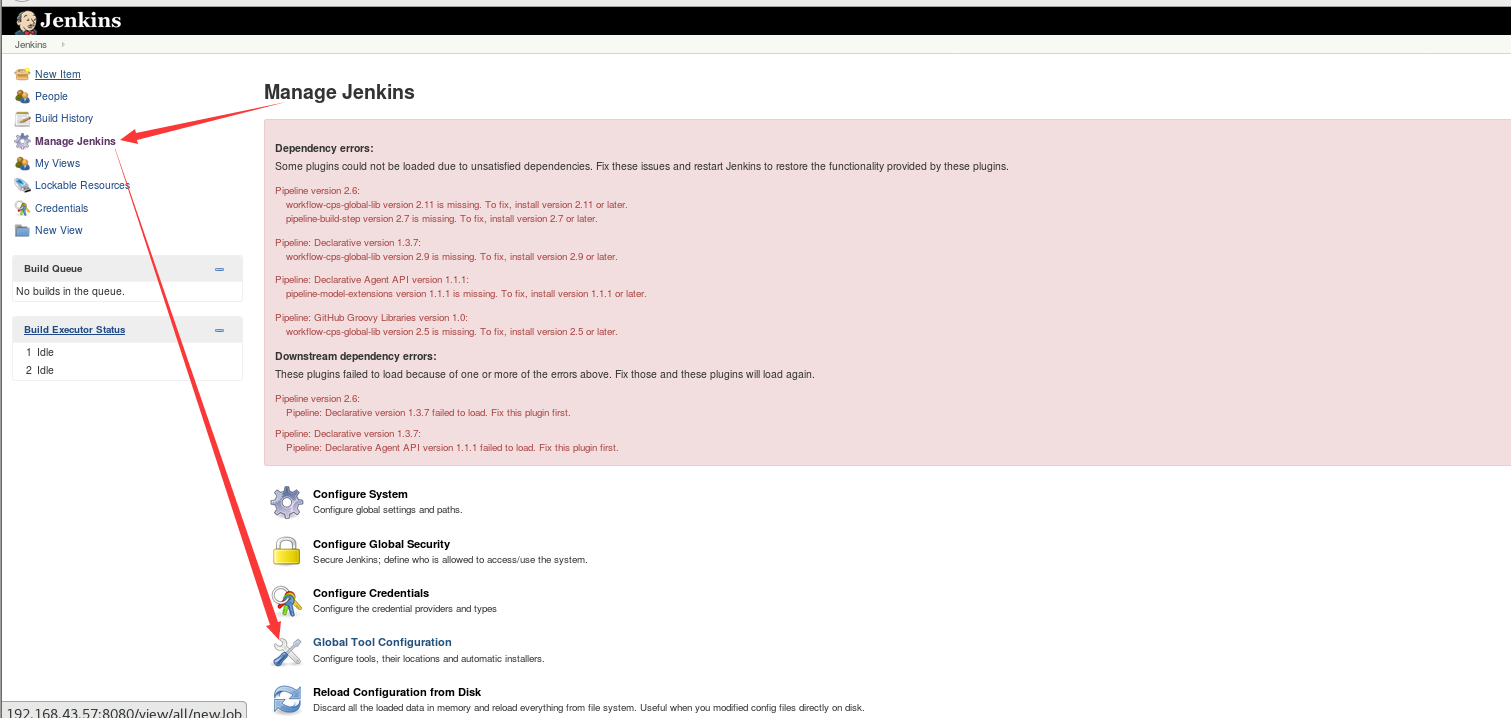Click the Manage Jenkins gear icon in sidebar
The width and height of the screenshot is (1512, 718).
(22, 141)
